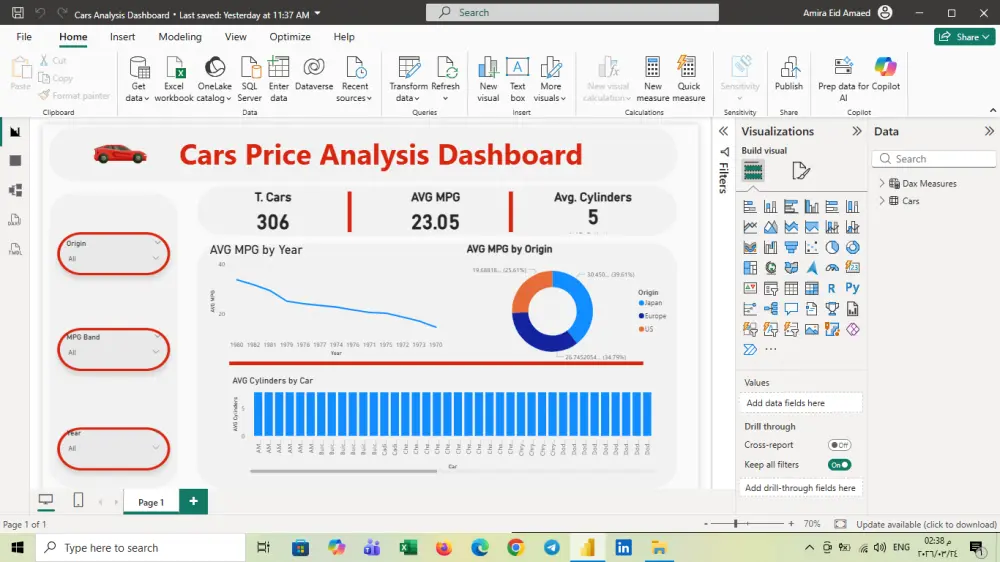Choose the Gauge visual icon
1000x562 pixels.
click(x=832, y=268)
